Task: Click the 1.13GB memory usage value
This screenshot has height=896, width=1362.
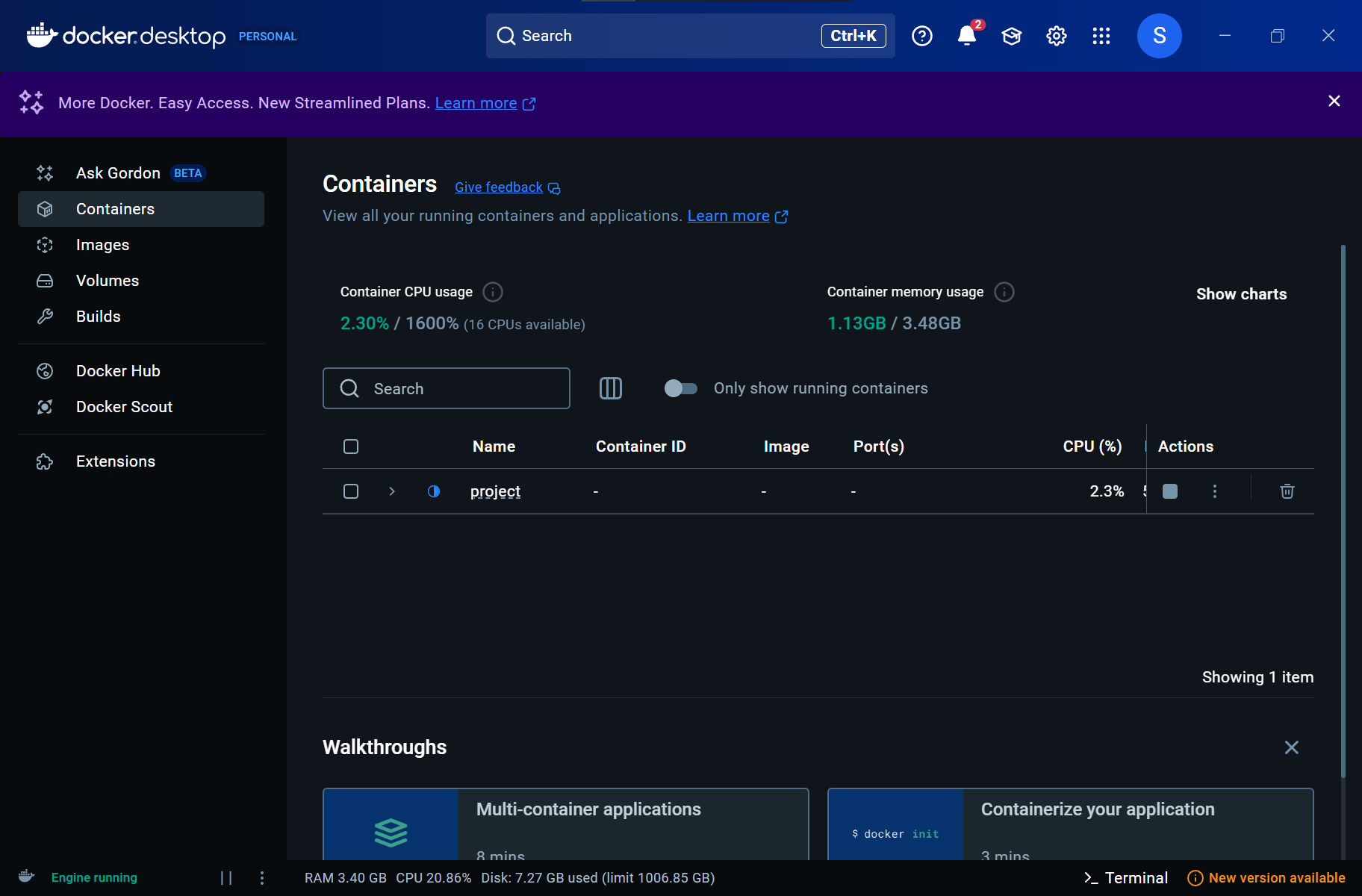Action: click(856, 323)
